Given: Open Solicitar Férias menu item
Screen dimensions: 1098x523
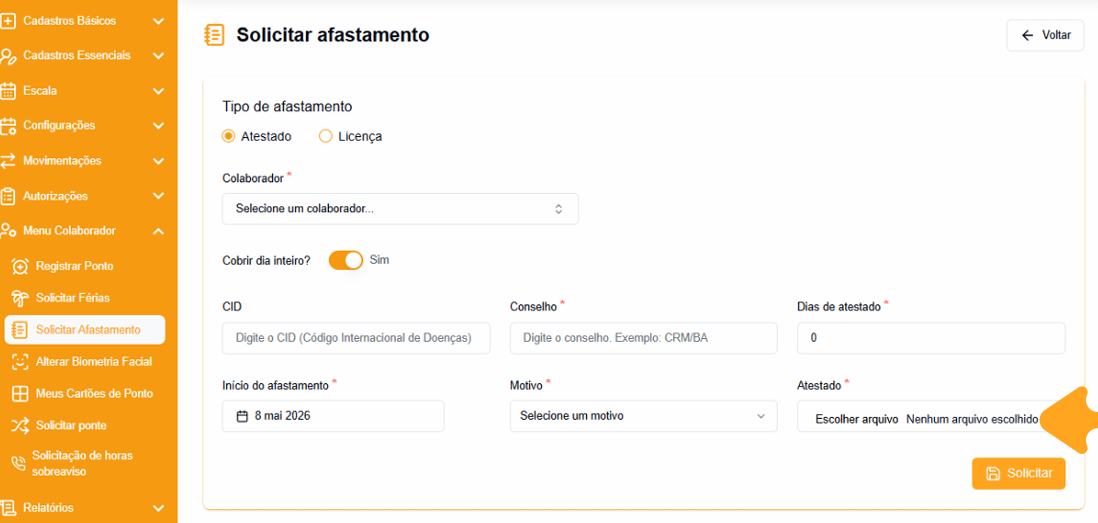Looking at the screenshot, I should click(x=85, y=298).
